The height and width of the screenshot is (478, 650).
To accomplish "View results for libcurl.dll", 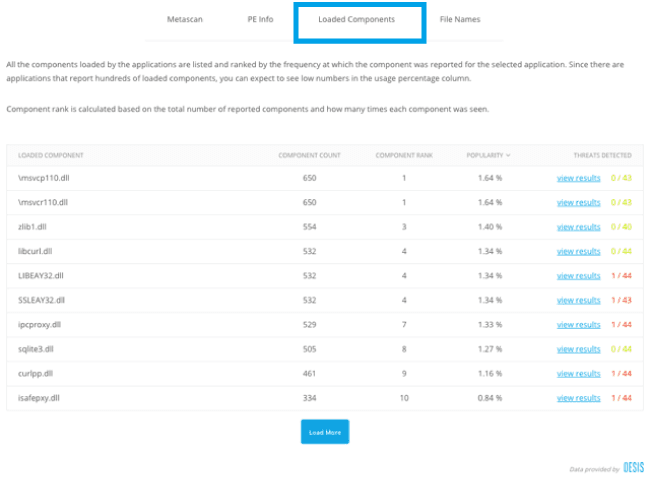I will click(x=578, y=251).
